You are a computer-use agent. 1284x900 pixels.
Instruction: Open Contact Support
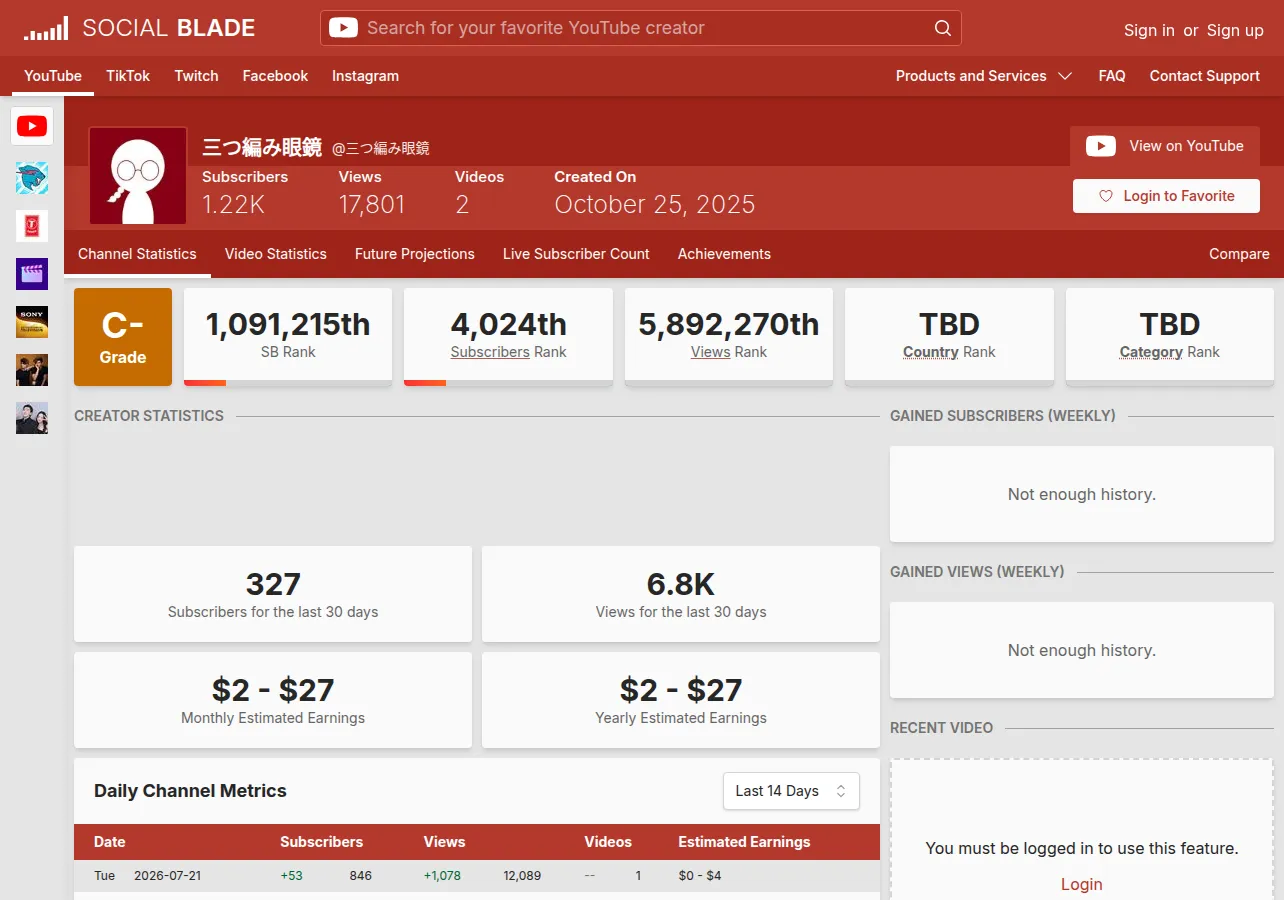(1204, 76)
